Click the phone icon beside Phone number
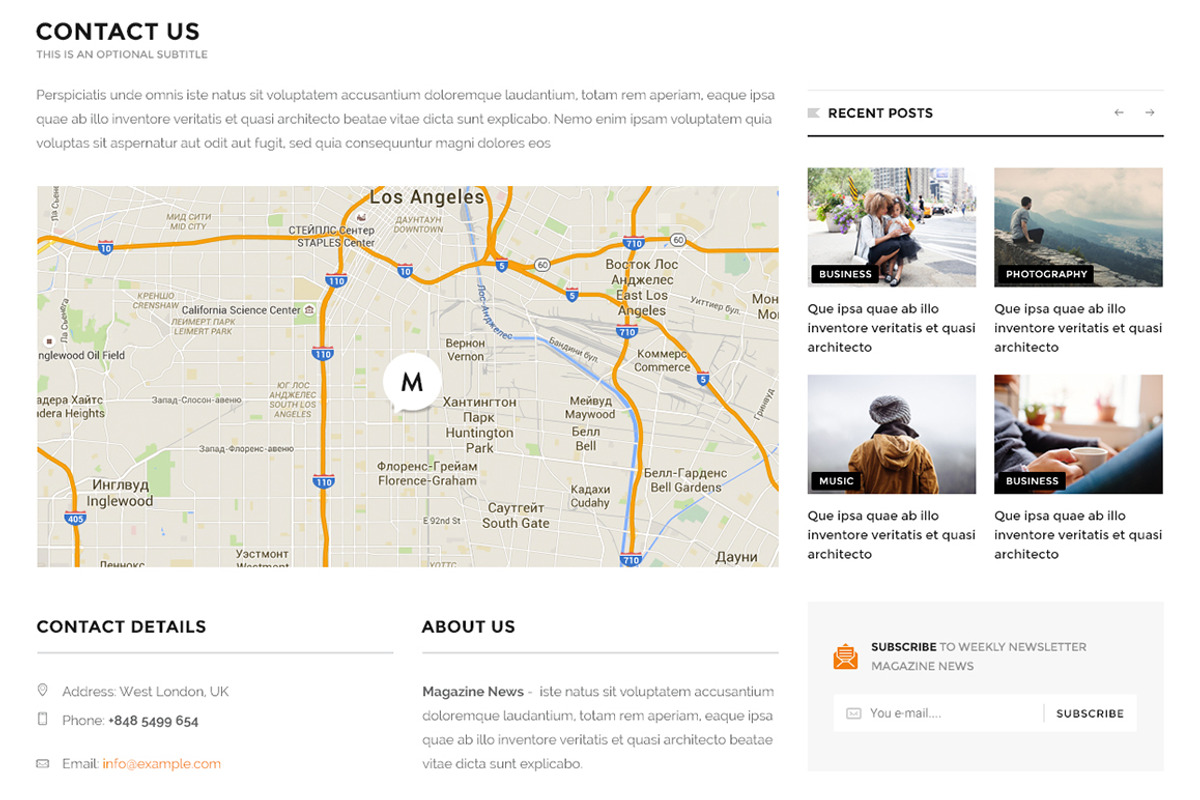Screen dimensions: 1200x800 point(42,719)
